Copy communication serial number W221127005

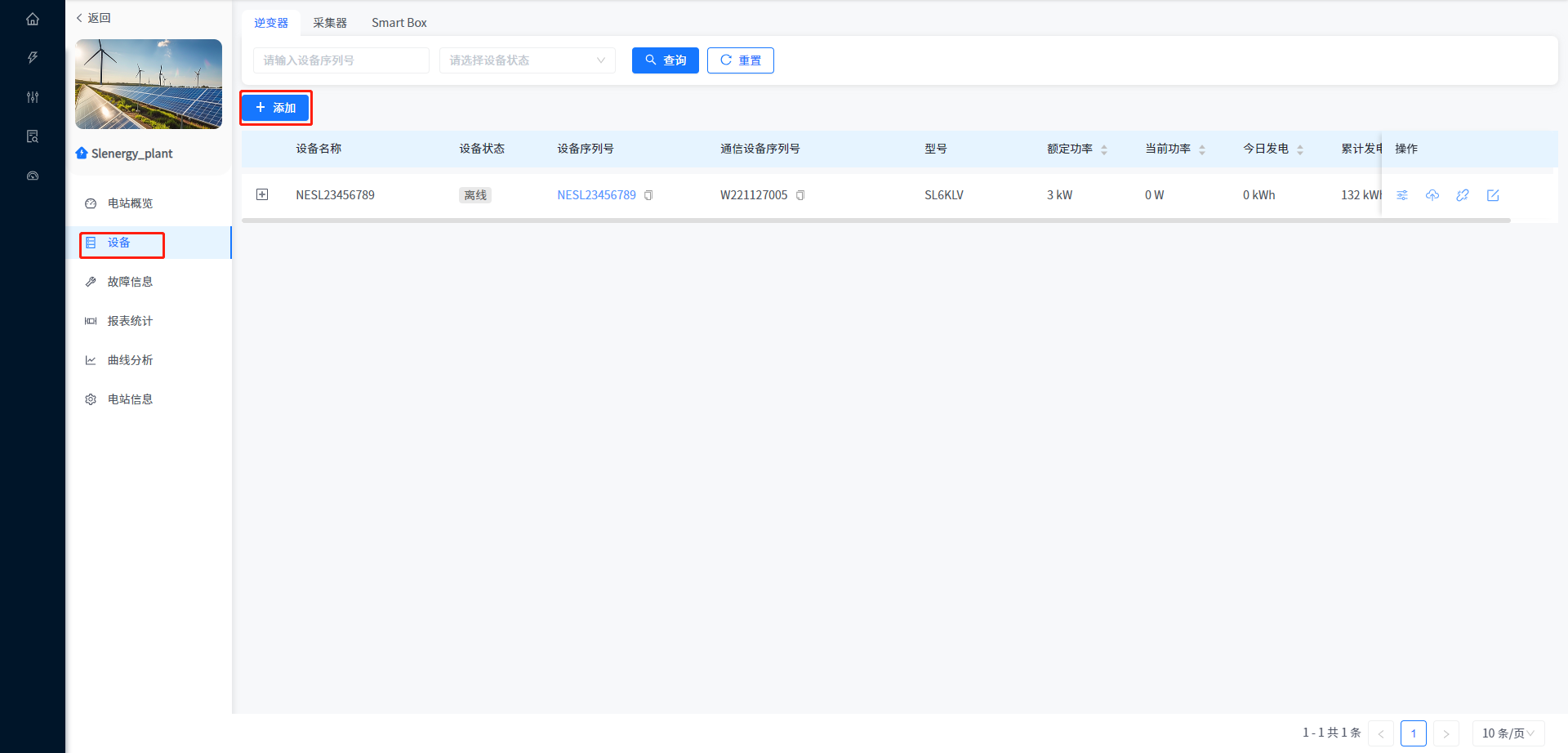[800, 195]
